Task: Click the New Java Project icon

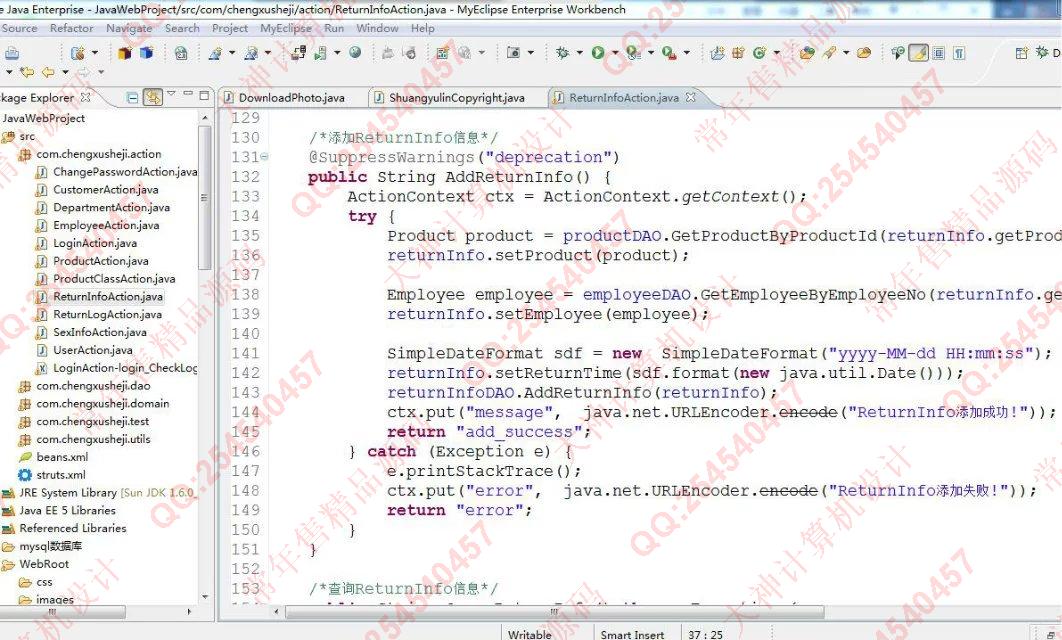Action: tap(717, 52)
